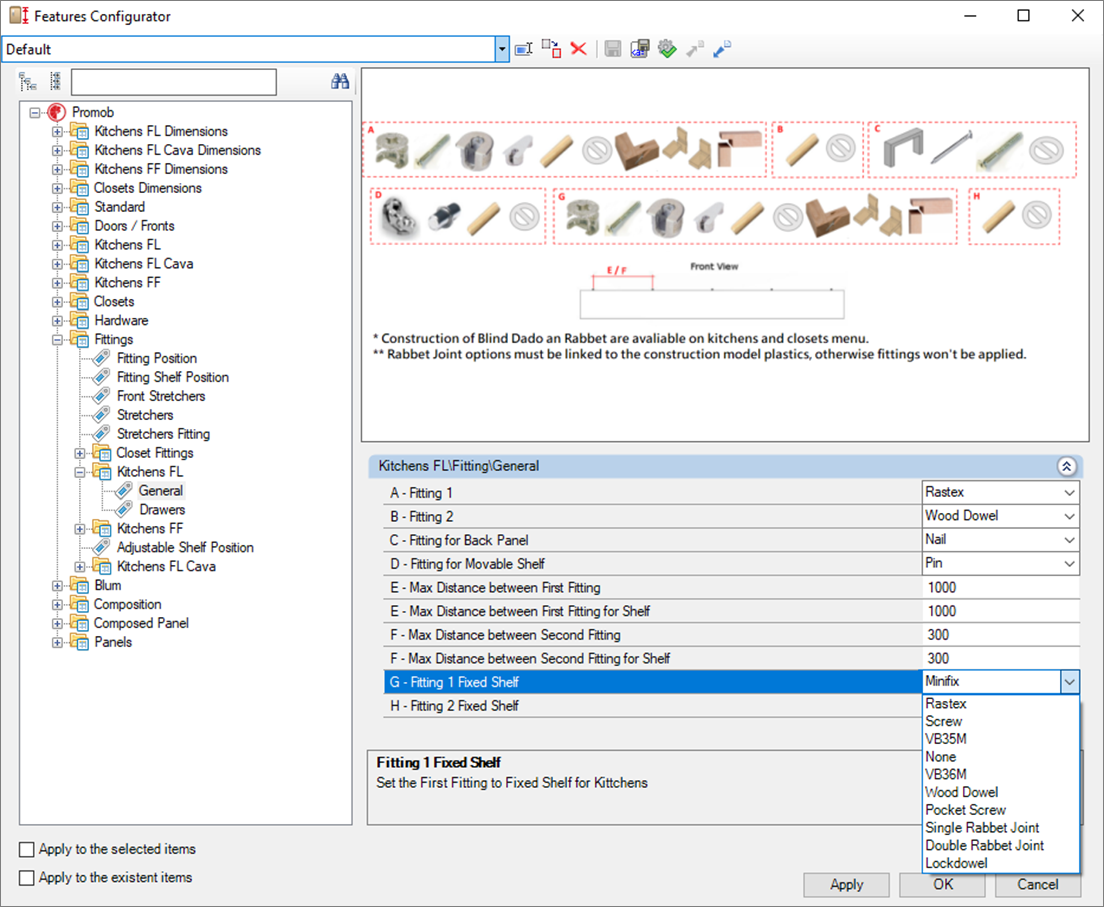
Task: Click the red X delete configuration icon
Action: click(578, 49)
